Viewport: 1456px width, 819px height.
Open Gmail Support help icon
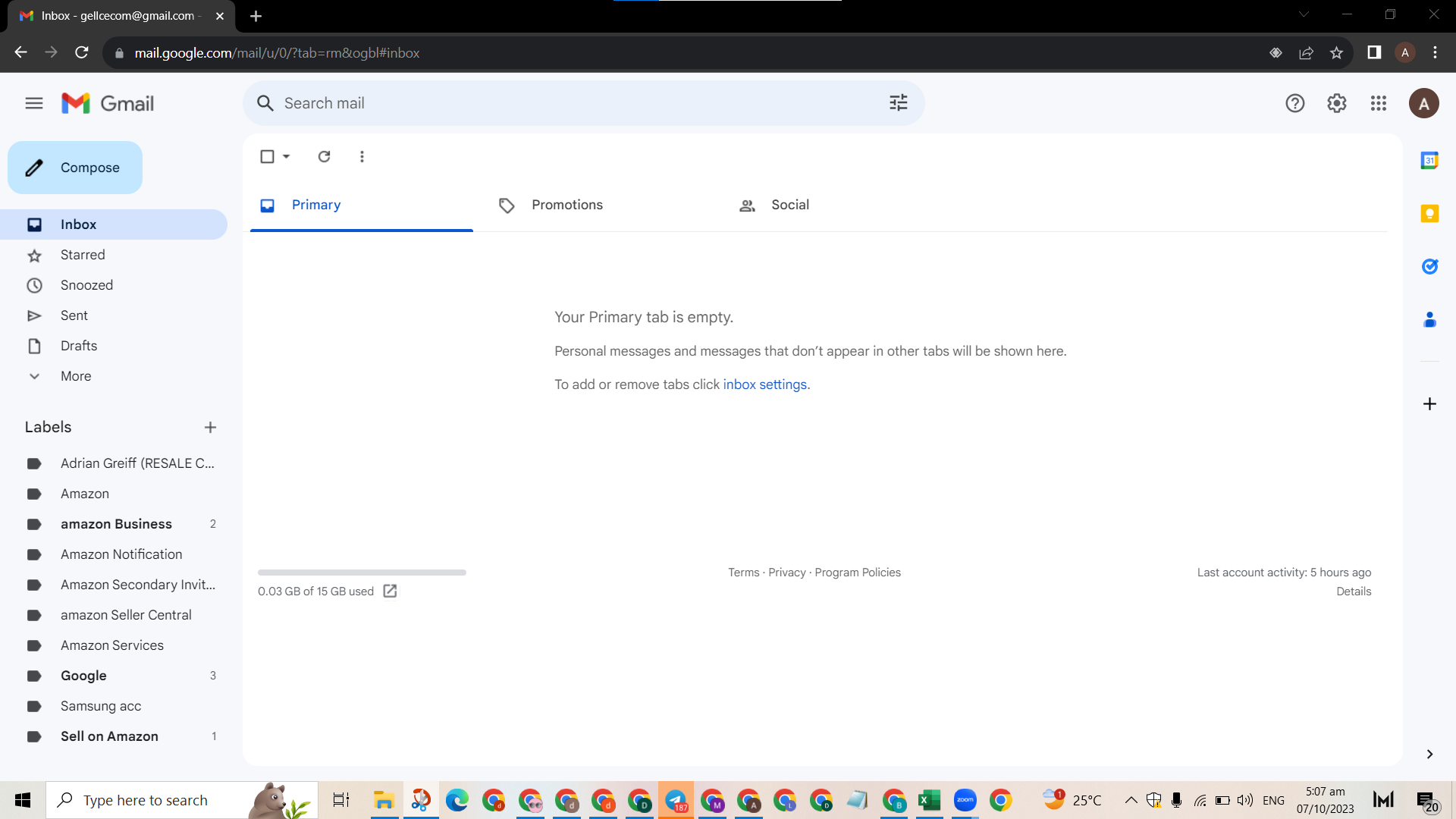pos(1295,103)
